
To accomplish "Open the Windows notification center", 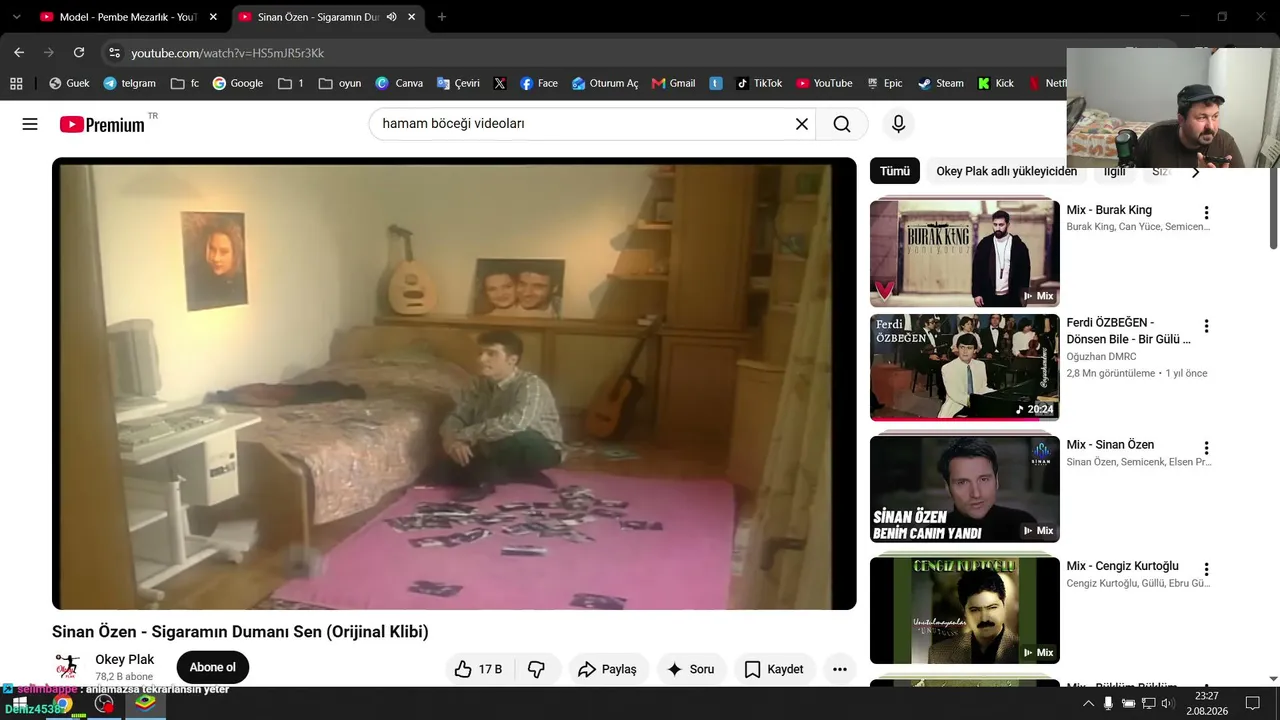I will (x=1253, y=704).
